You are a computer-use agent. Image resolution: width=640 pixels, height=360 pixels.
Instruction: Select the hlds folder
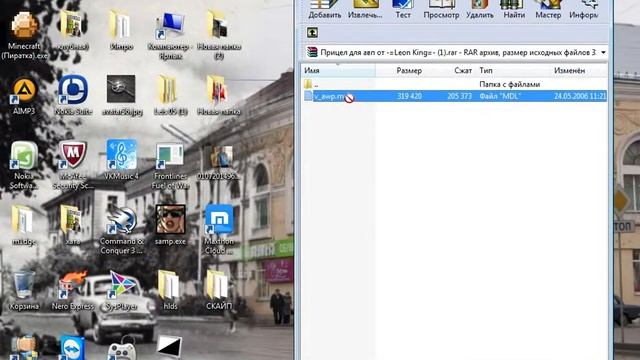pyautogui.click(x=170, y=290)
